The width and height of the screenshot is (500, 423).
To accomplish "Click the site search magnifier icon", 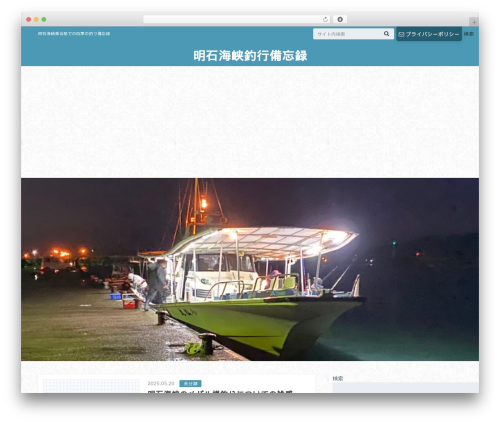I will [x=386, y=34].
